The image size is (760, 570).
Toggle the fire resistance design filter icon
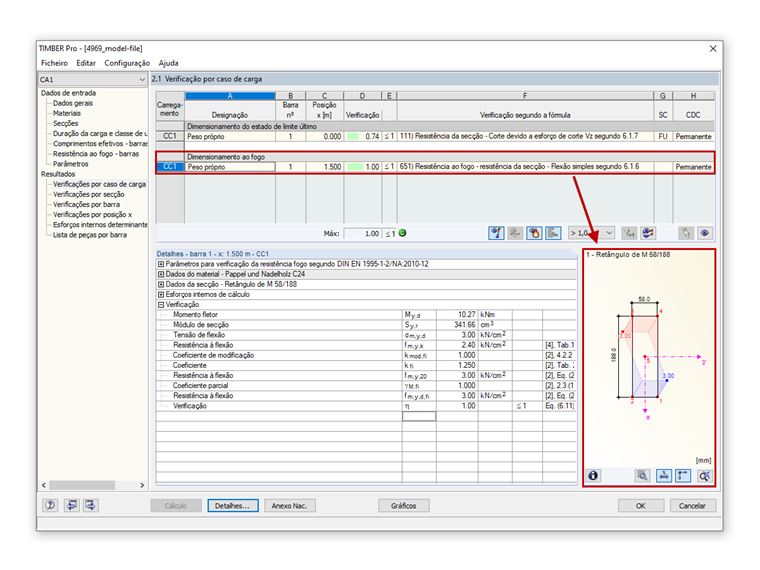coord(534,233)
